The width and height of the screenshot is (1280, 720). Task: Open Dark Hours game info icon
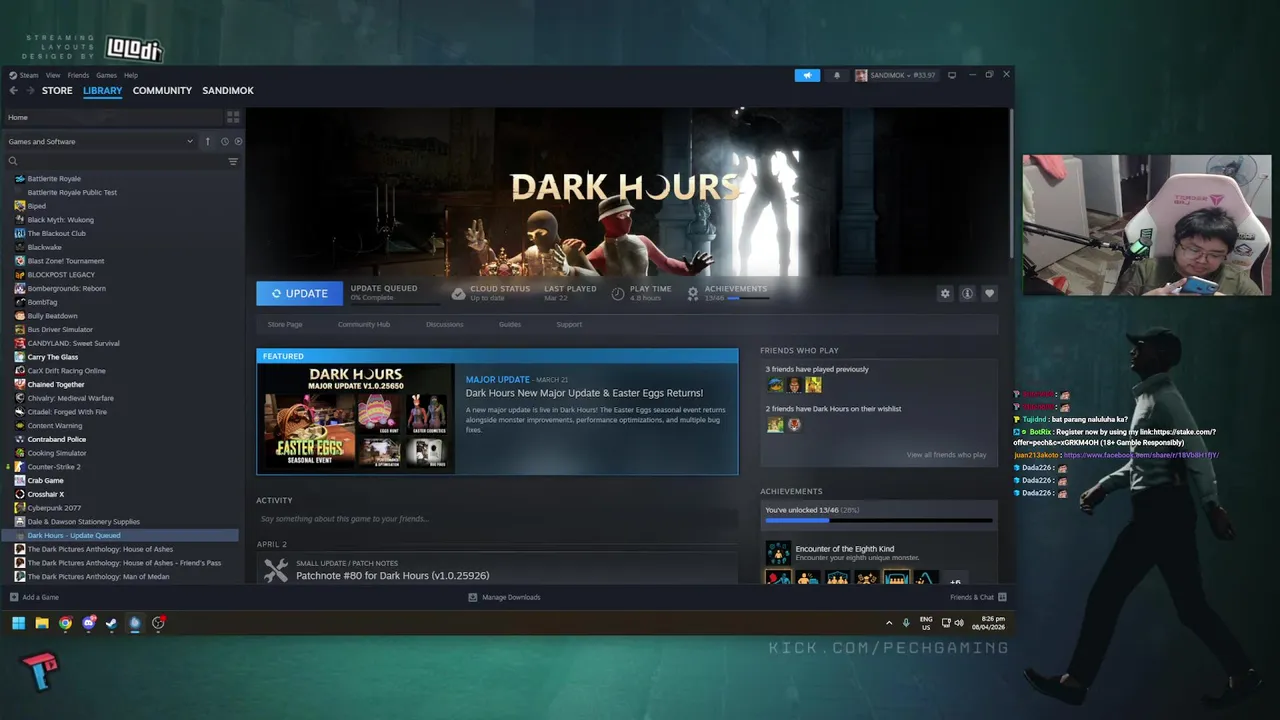pyautogui.click(x=967, y=293)
